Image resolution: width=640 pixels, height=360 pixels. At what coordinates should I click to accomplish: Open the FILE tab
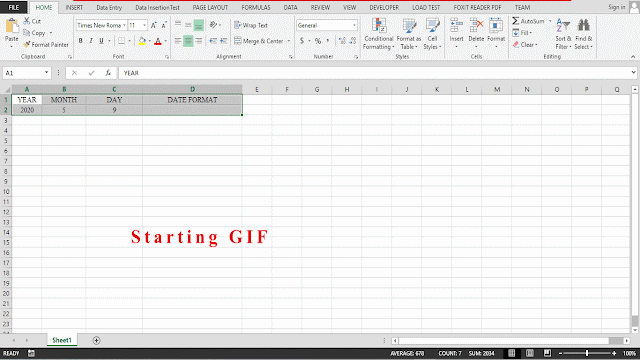tap(13, 7)
